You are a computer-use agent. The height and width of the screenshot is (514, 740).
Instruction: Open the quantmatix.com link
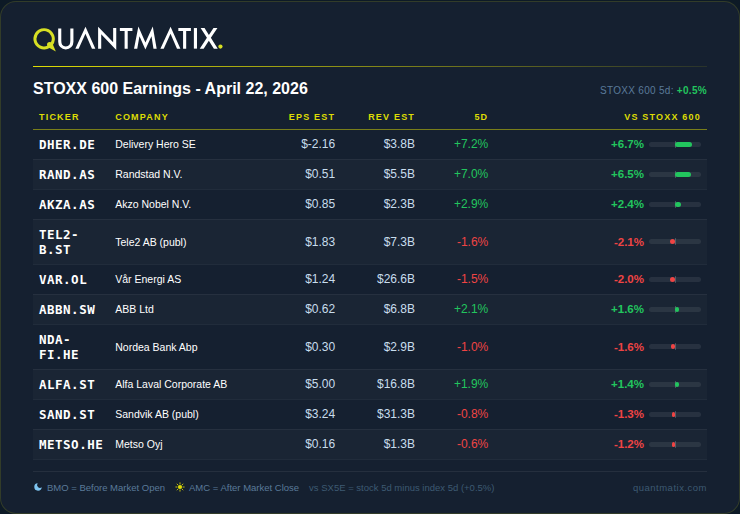669,488
